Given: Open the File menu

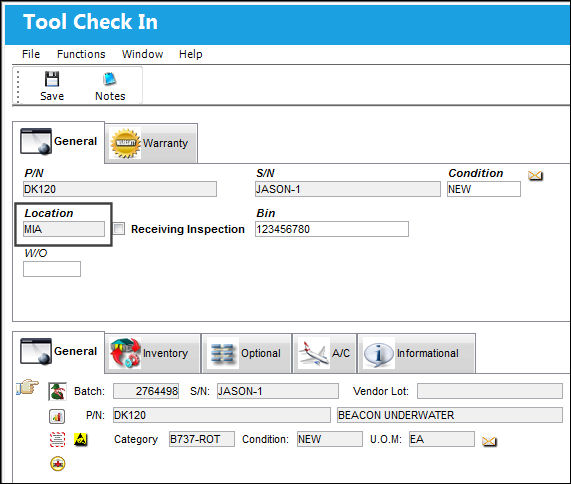Looking at the screenshot, I should point(31,54).
